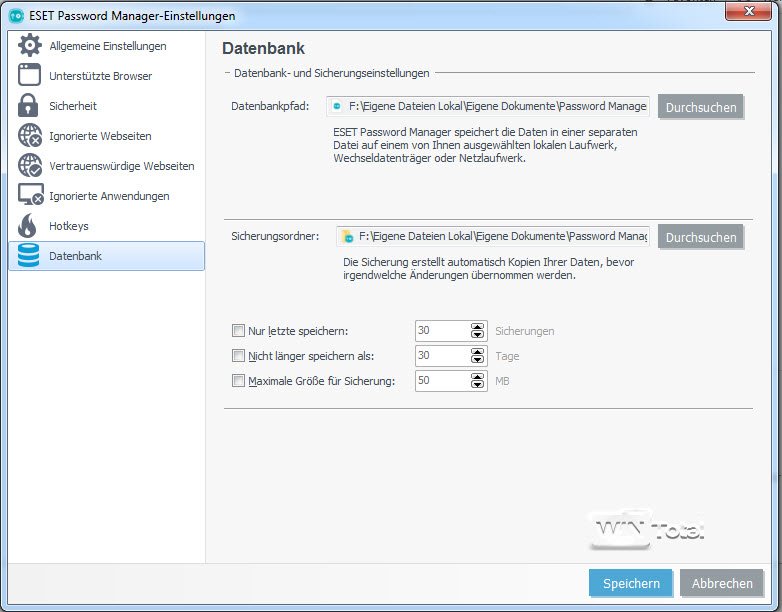
Task: Click the ESET icon in the title bar
Action: pos(16,16)
